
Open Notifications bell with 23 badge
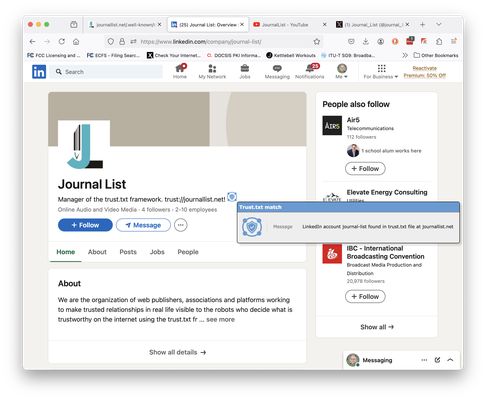[x=310, y=71]
